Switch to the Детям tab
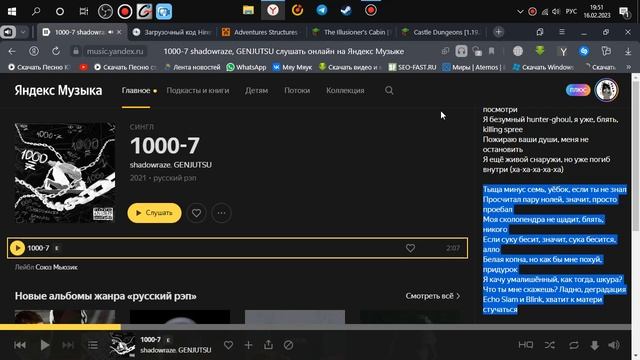The height and width of the screenshot is (360, 640). click(x=256, y=90)
